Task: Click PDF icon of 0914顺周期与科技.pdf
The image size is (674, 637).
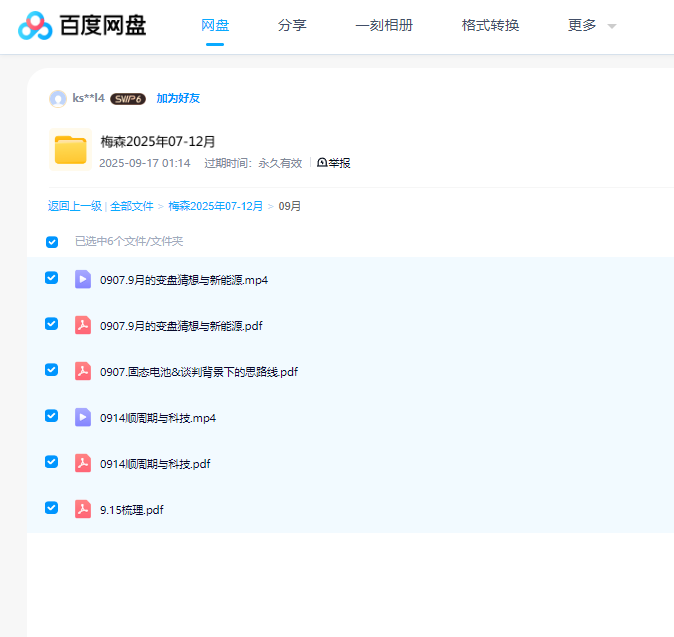Action: point(83,463)
